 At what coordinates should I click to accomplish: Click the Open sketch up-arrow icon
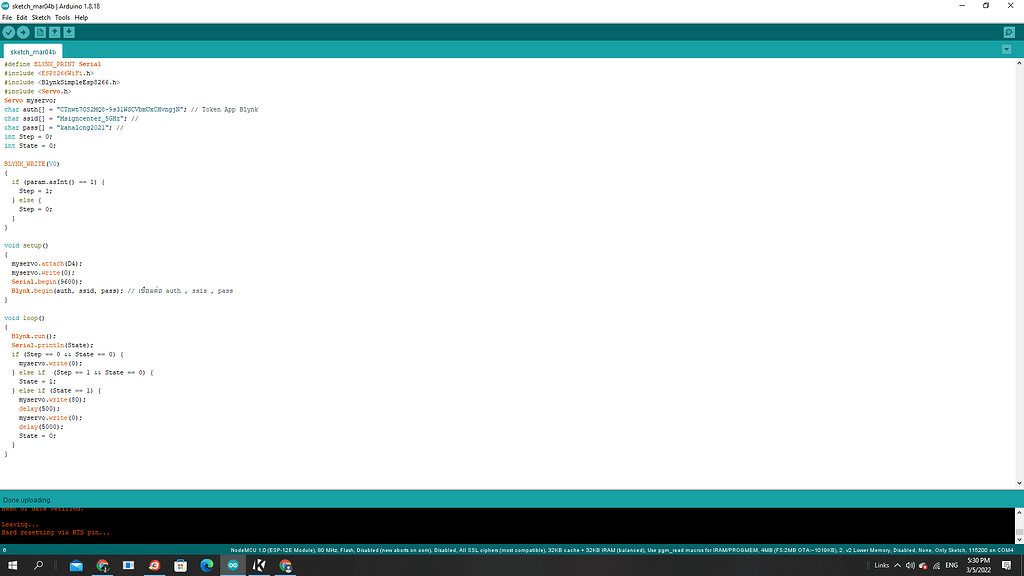[x=55, y=33]
